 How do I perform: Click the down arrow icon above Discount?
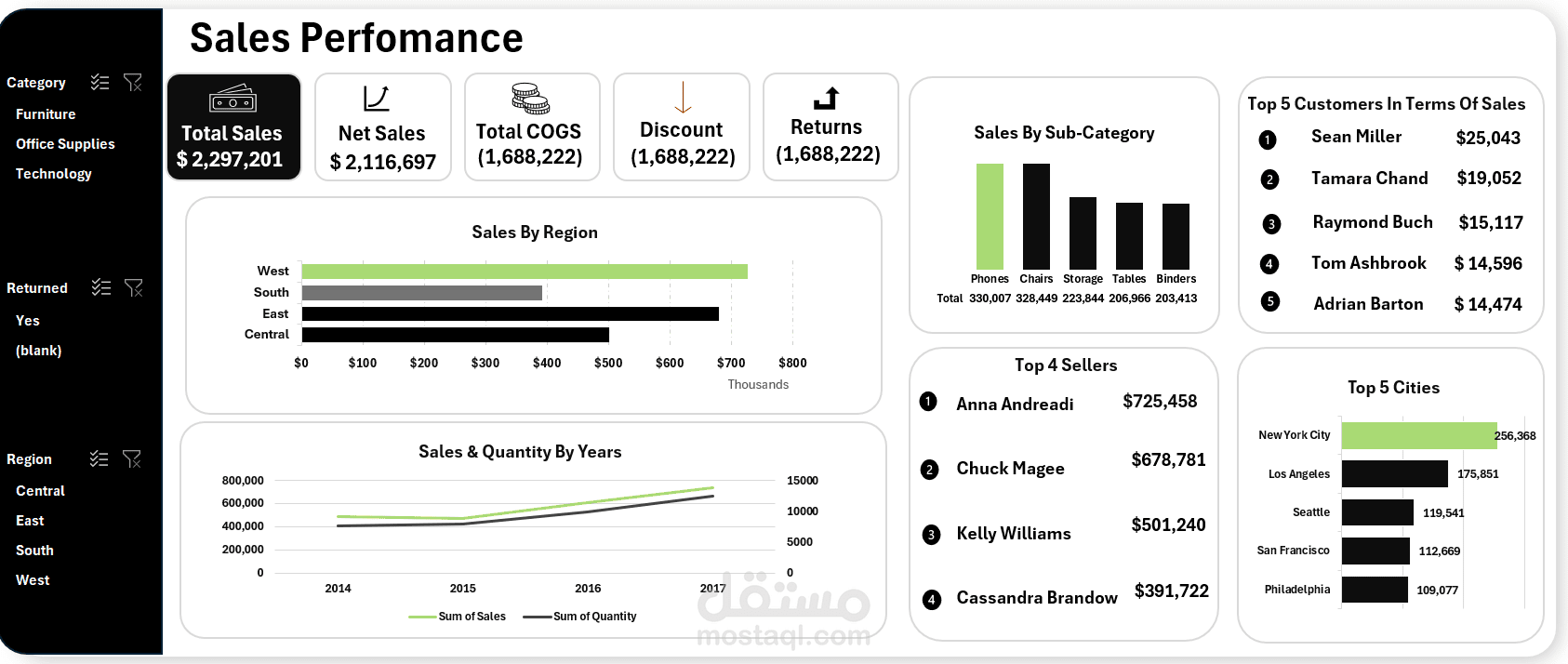point(683,97)
